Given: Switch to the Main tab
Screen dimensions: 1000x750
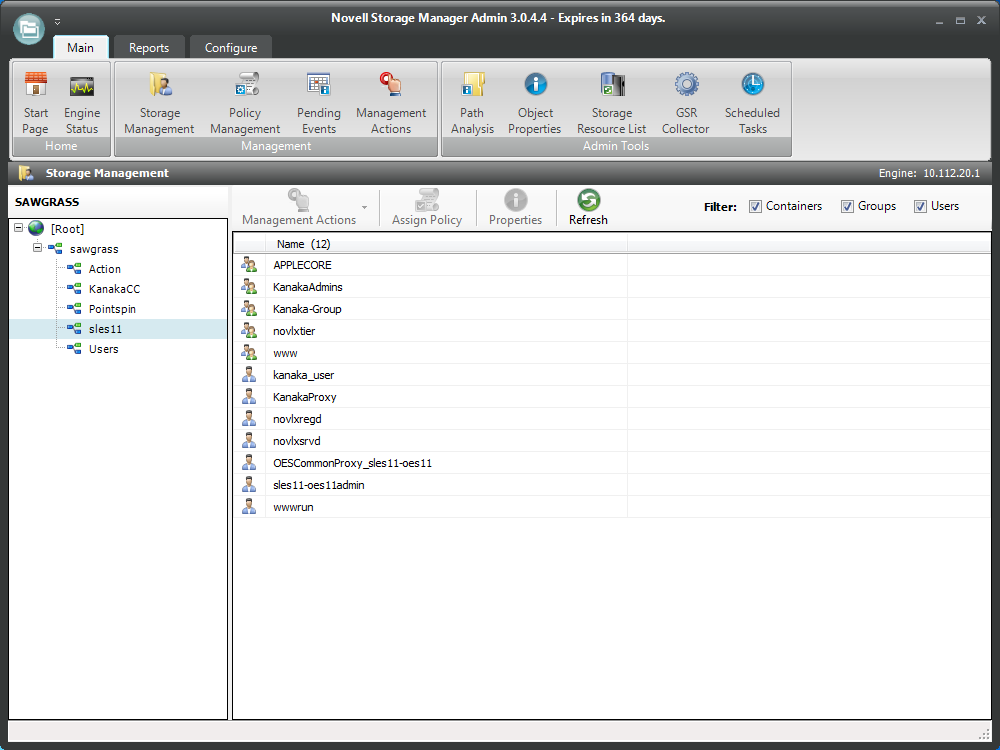Looking at the screenshot, I should [80, 48].
